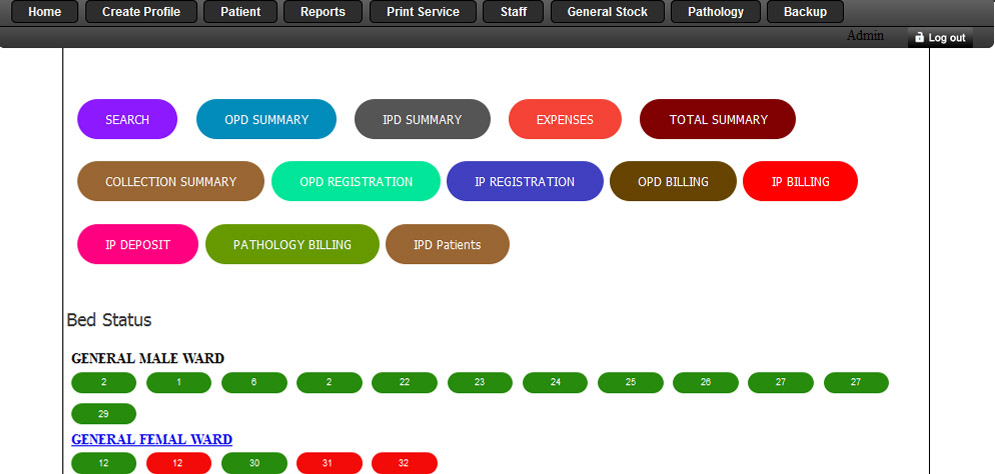Image resolution: width=995 pixels, height=474 pixels.
Task: Click the purple SEARCH button
Action: coord(127,119)
